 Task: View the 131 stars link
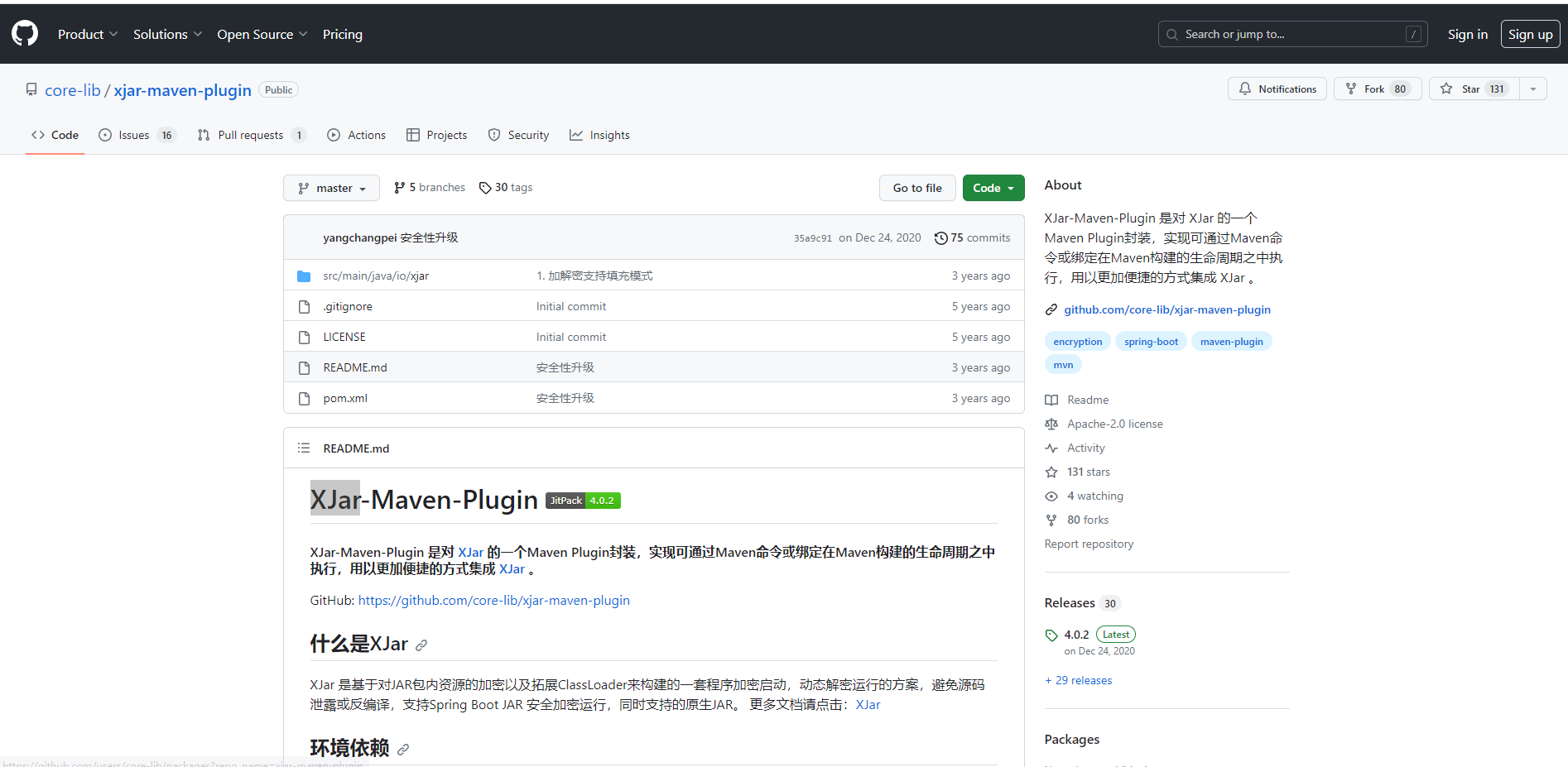click(x=1078, y=472)
